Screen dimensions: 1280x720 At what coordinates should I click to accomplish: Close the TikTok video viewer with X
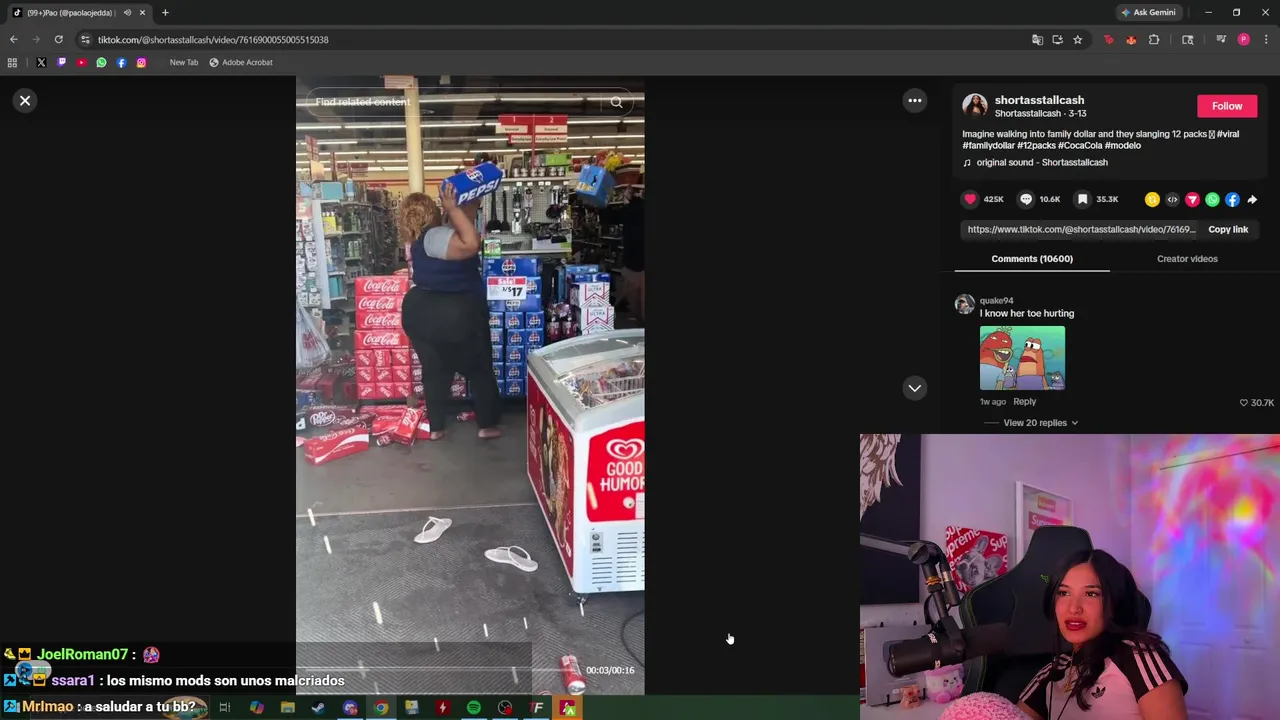(x=25, y=101)
